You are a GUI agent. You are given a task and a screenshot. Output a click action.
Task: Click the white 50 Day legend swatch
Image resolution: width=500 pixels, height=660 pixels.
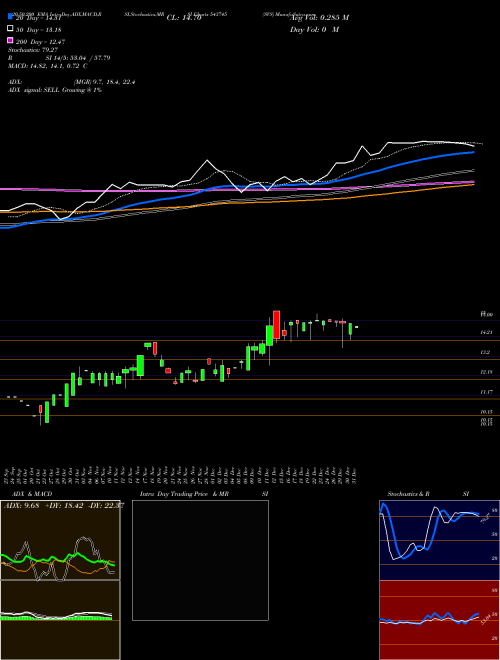coord(10,29)
